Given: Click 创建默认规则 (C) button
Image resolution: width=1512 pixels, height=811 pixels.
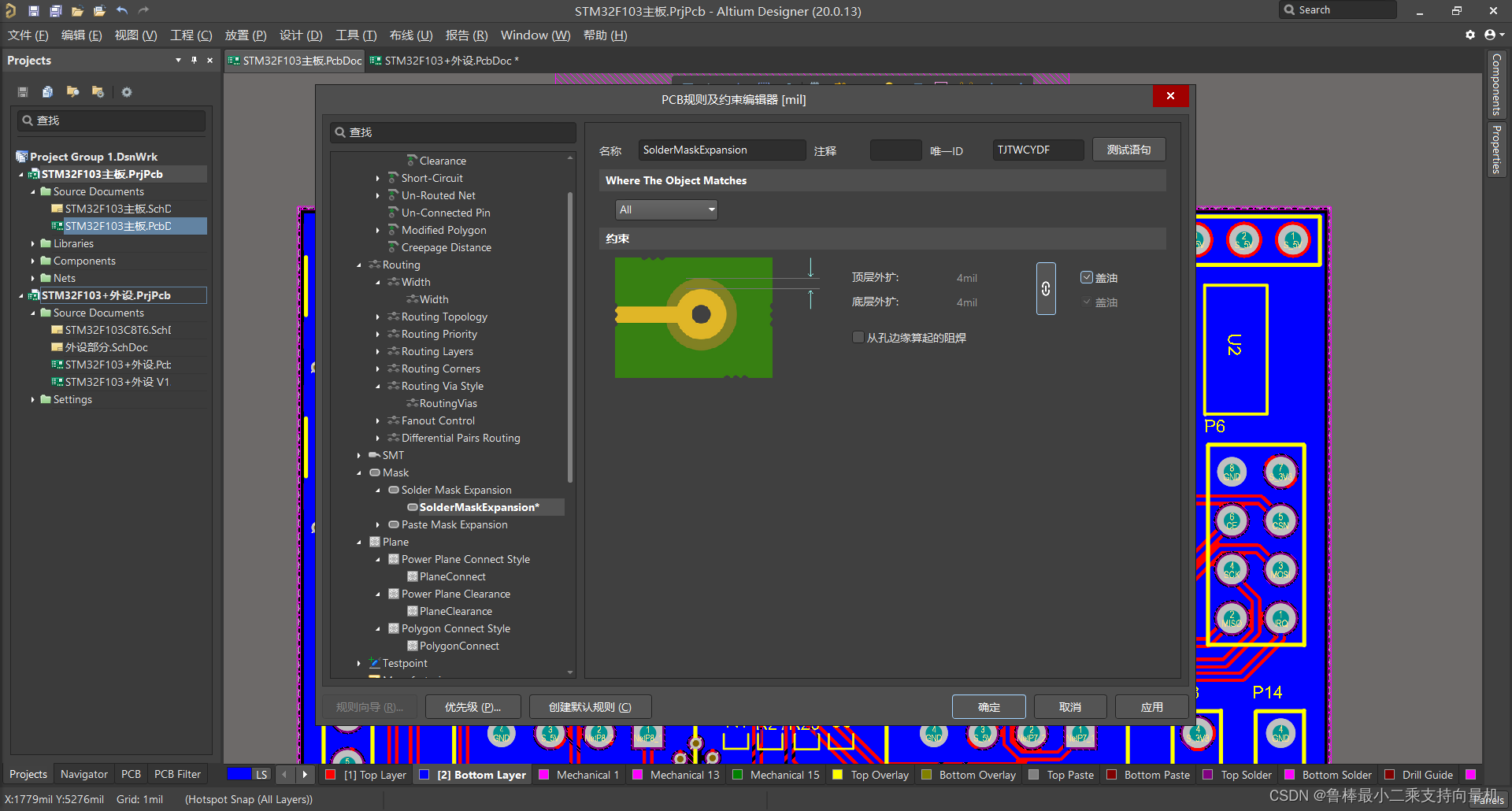Looking at the screenshot, I should 591,707.
